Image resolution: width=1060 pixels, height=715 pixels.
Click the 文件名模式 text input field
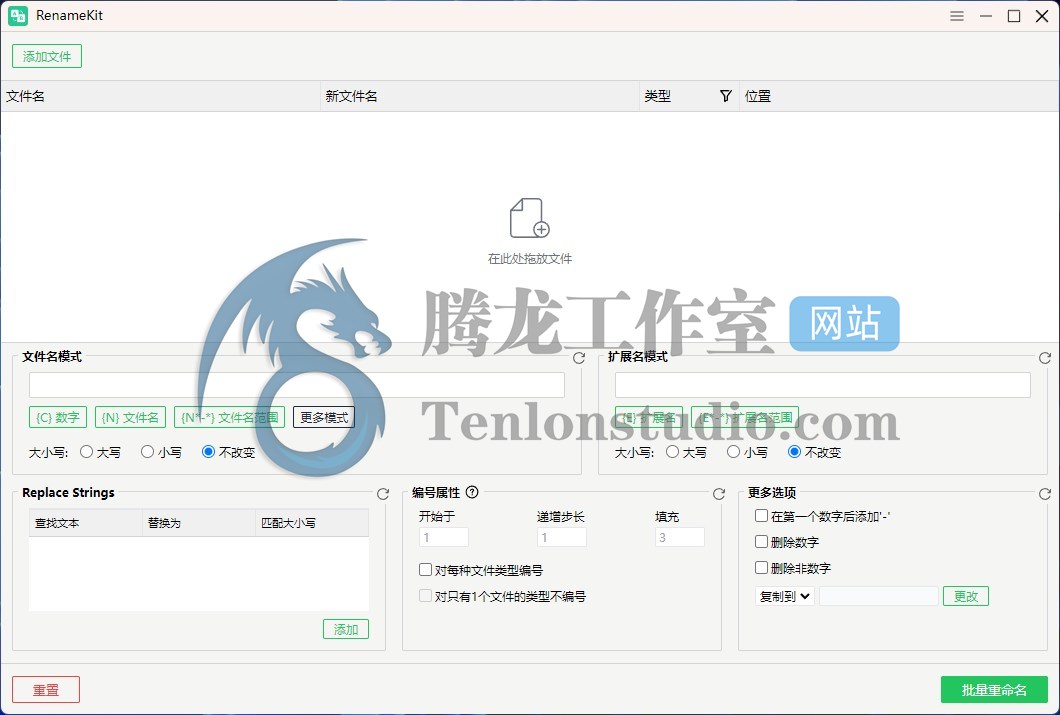(x=296, y=385)
